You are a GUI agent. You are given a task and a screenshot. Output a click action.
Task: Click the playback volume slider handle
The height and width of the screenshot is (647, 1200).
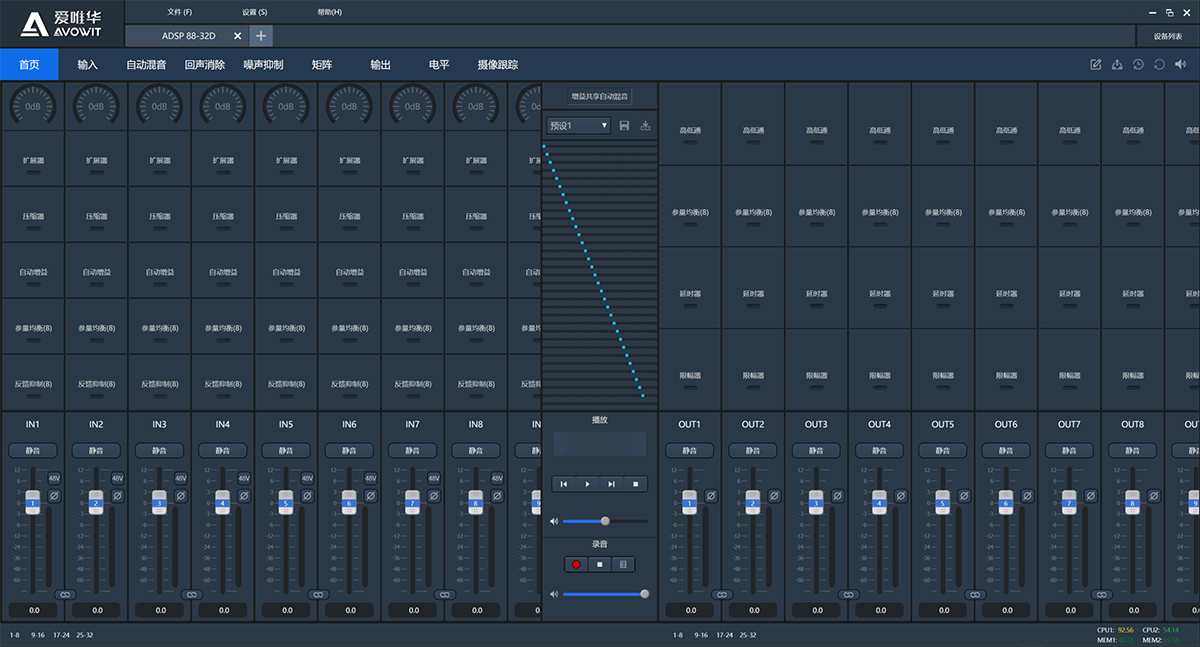tap(605, 521)
